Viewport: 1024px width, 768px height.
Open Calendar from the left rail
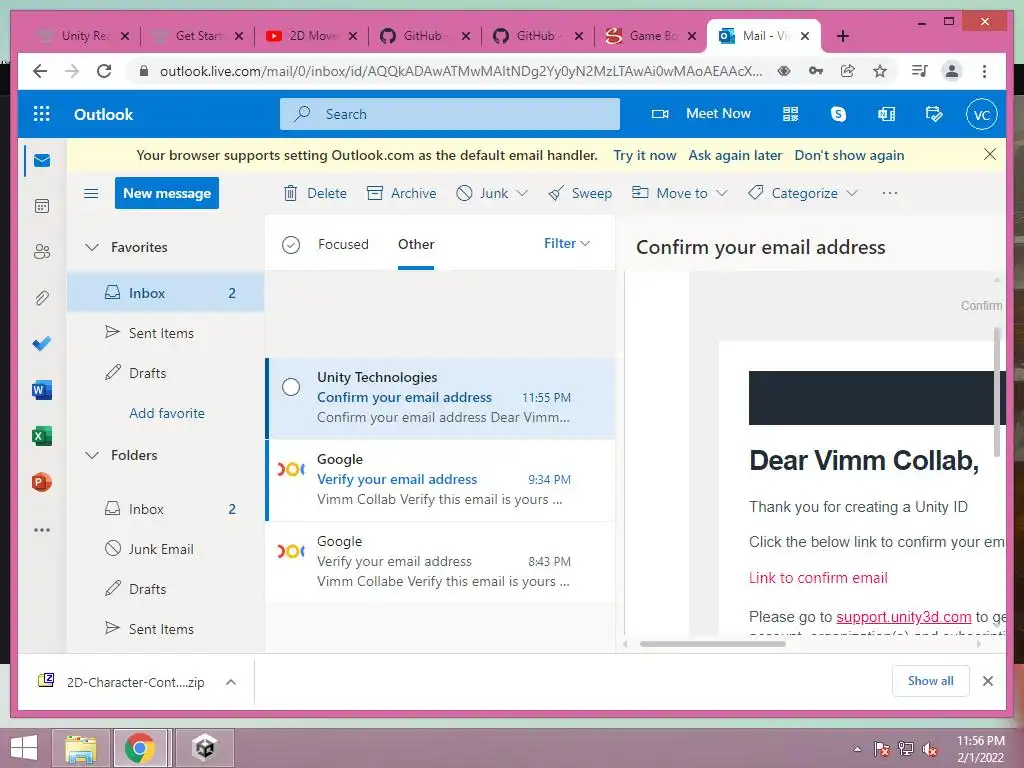(42, 206)
